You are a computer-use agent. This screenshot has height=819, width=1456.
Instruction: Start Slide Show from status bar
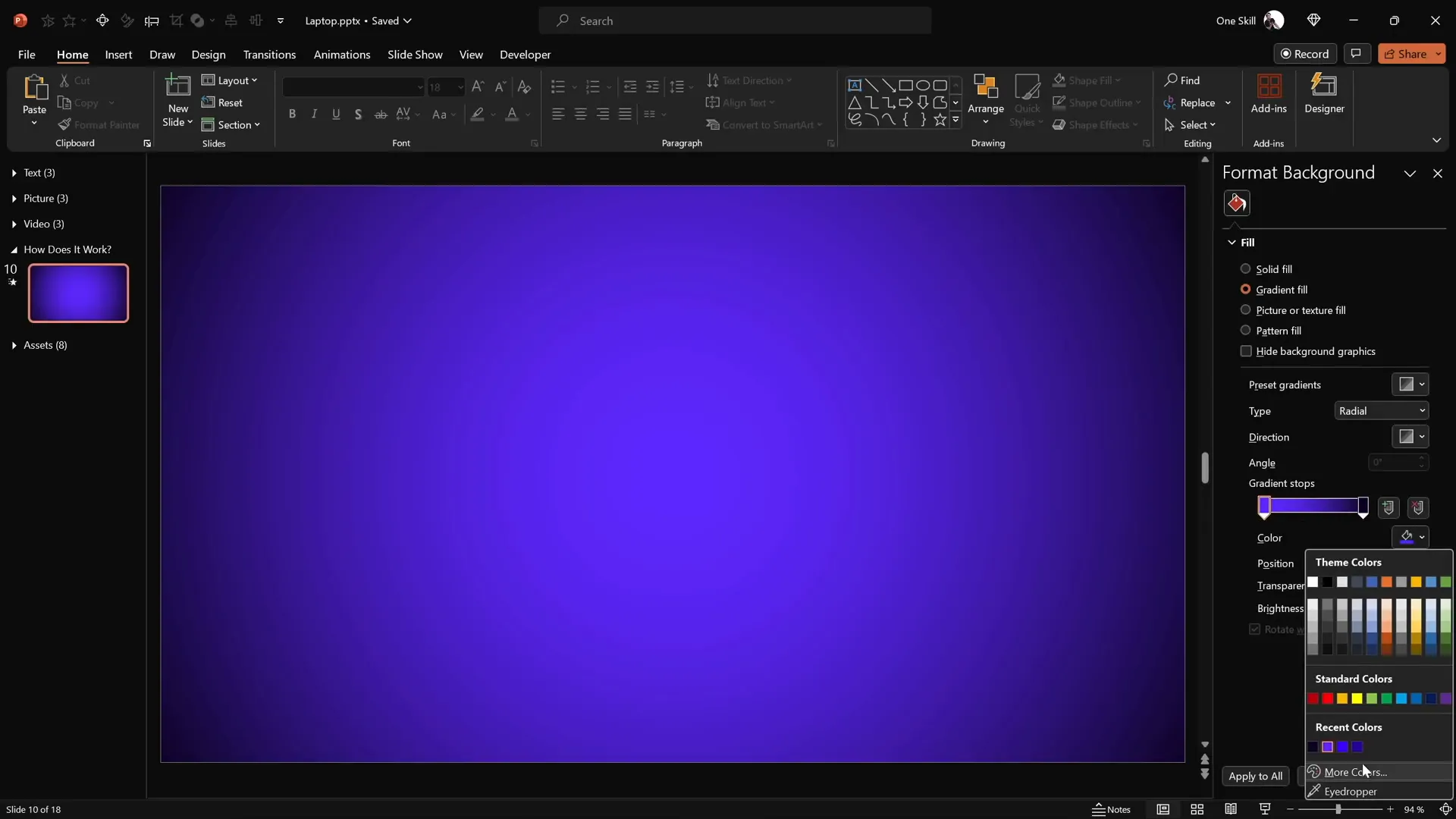[1265, 809]
